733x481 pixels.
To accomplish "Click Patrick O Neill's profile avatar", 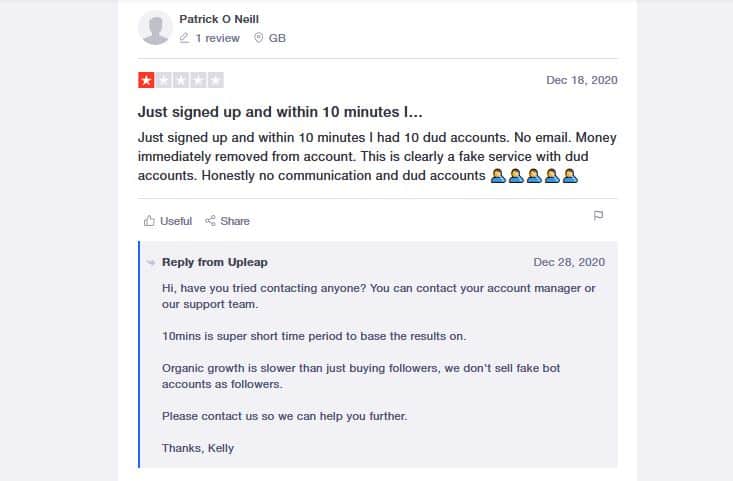I will pyautogui.click(x=155, y=28).
